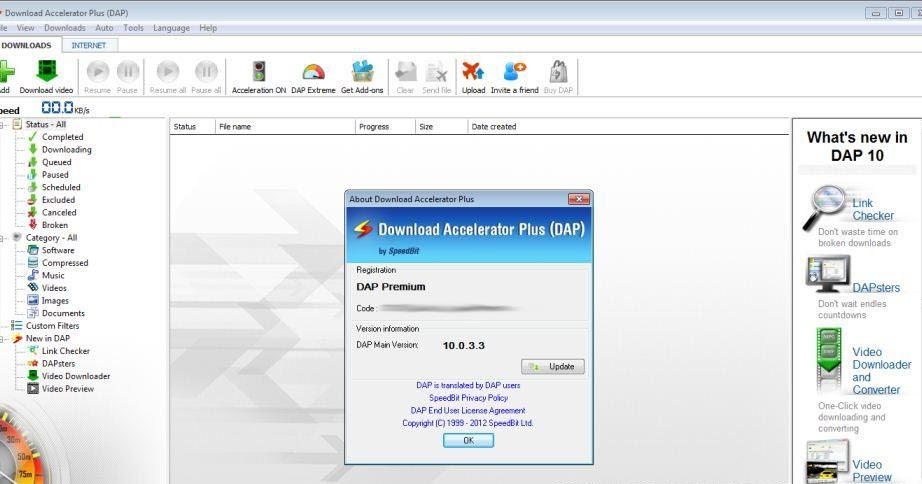Click OK in the About dialog
922x484 pixels.
(x=469, y=440)
